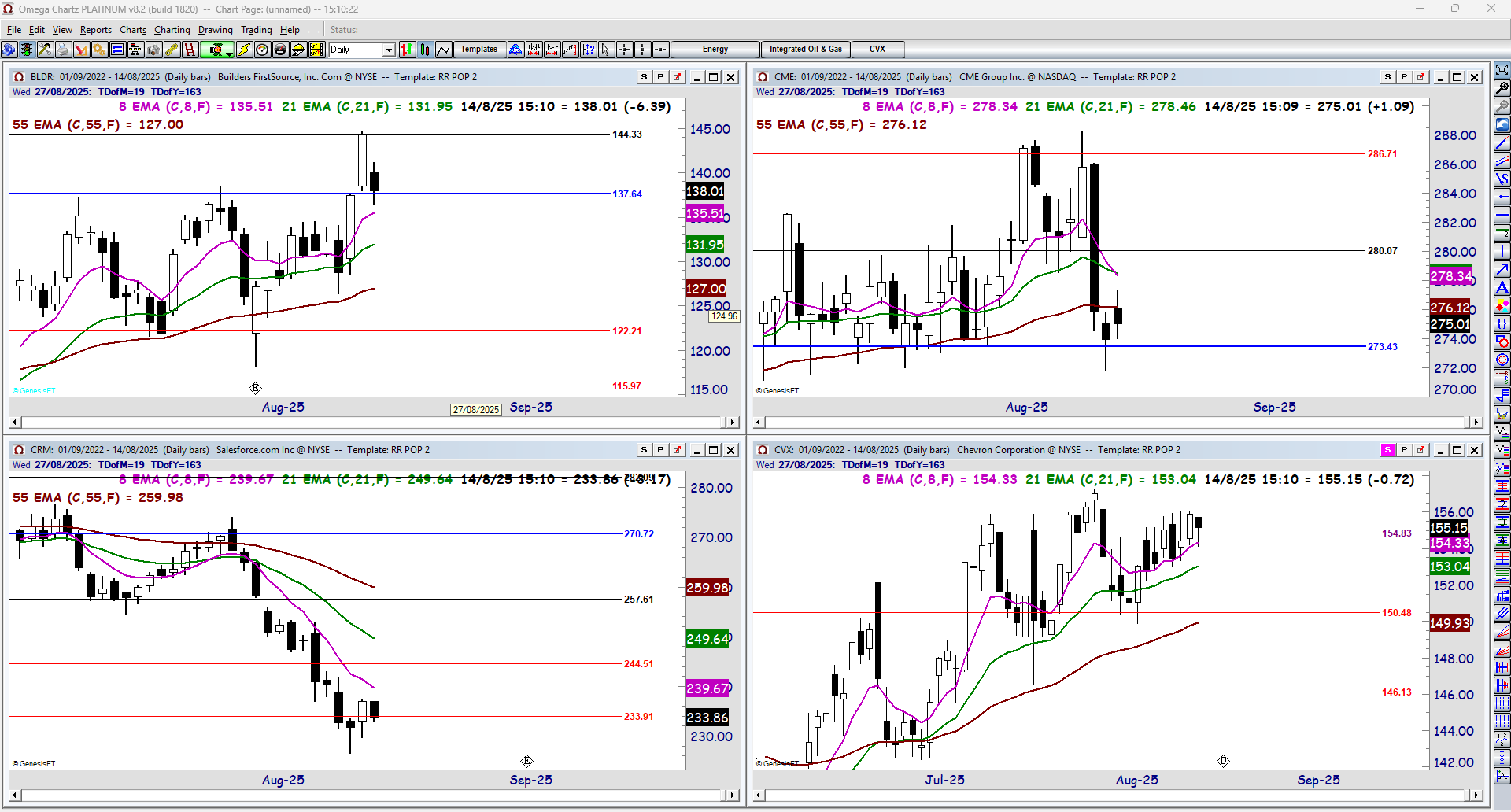Toggle the highlighted S button on CVX chart
This screenshot has width=1511, height=812.
pyautogui.click(x=1387, y=450)
